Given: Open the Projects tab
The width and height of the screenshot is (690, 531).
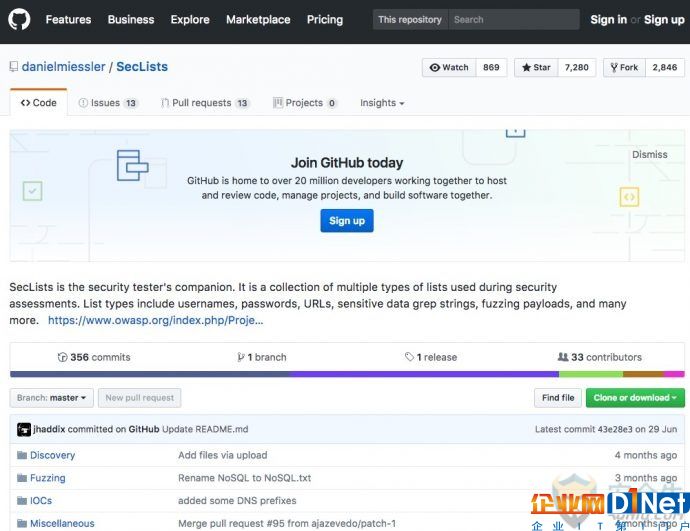Looking at the screenshot, I should click(305, 103).
